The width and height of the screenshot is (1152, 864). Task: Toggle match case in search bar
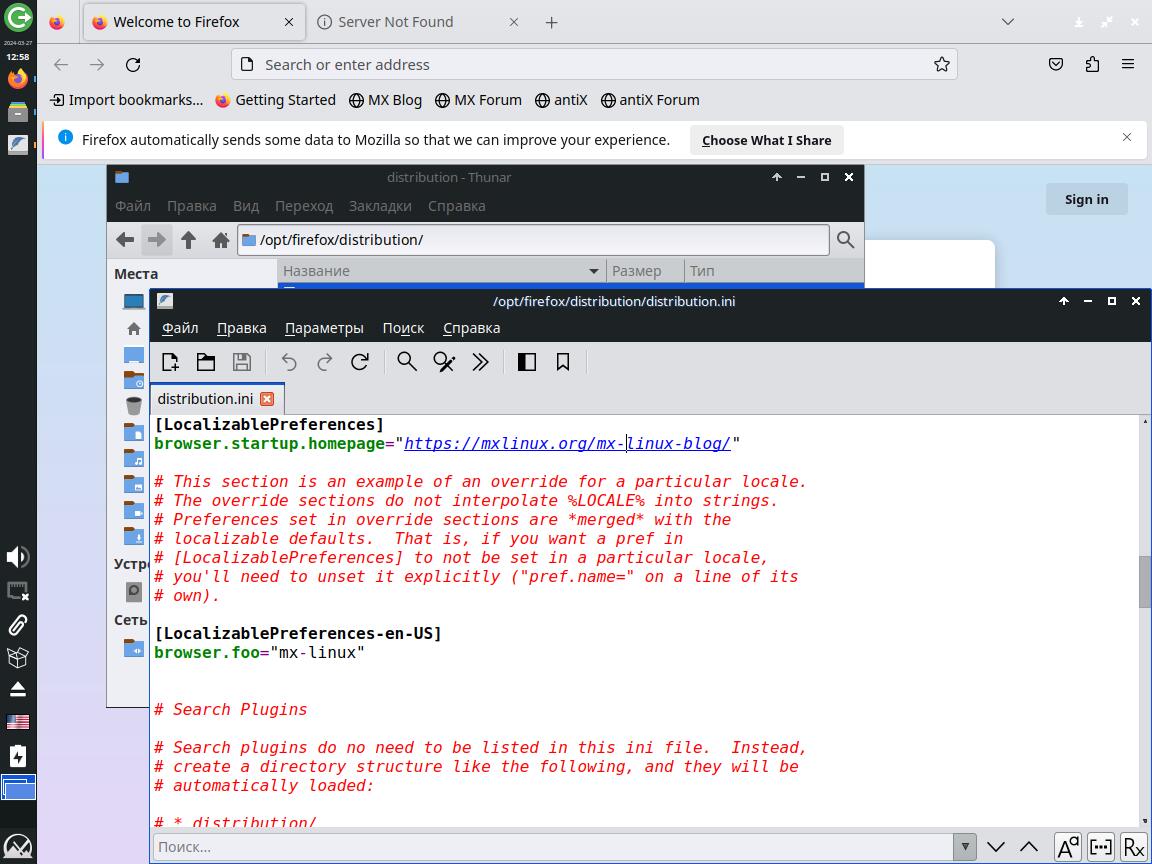pyautogui.click(x=1067, y=847)
